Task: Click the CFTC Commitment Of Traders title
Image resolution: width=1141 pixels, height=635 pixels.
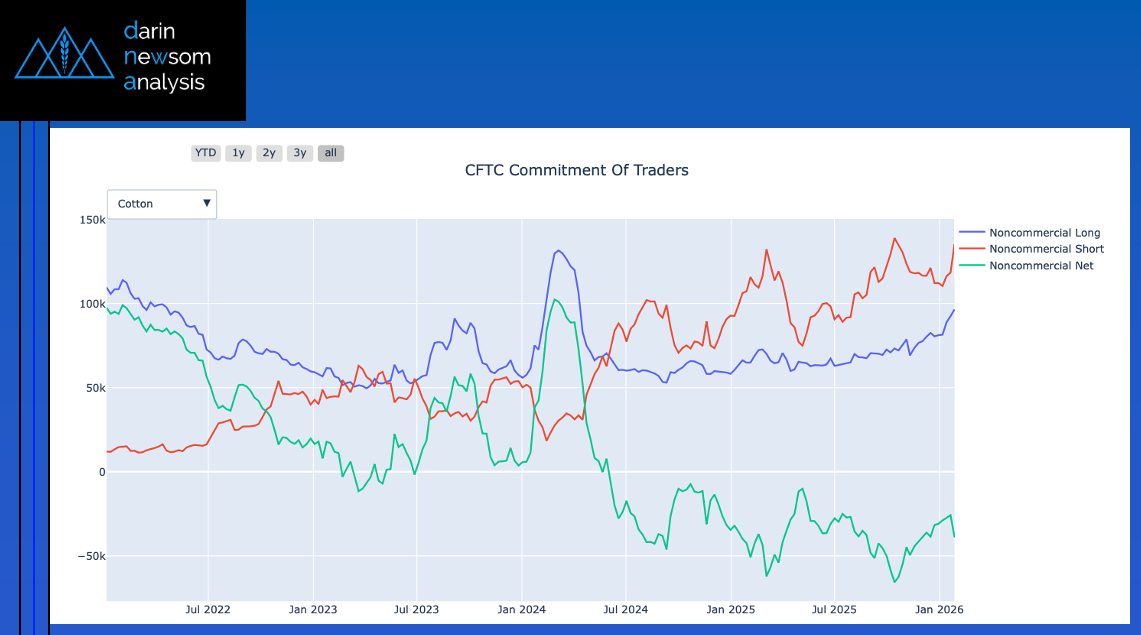Action: click(x=577, y=170)
